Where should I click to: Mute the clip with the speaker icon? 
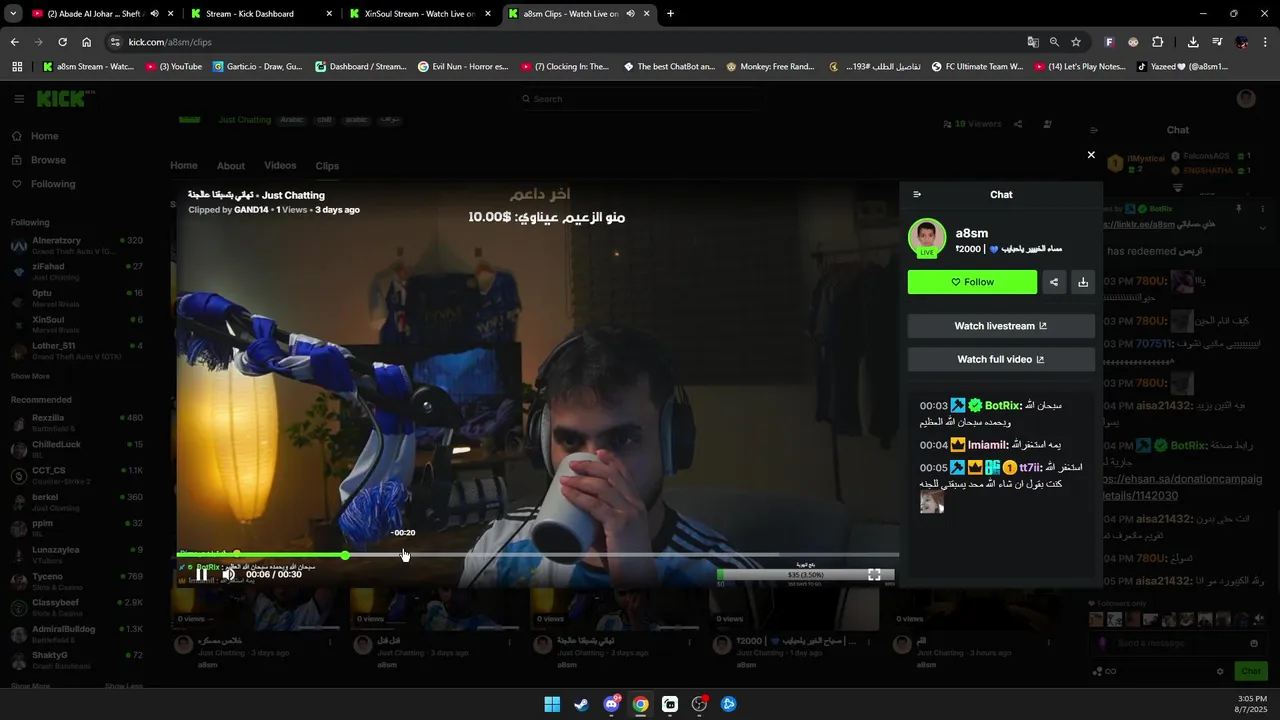pyautogui.click(x=229, y=574)
